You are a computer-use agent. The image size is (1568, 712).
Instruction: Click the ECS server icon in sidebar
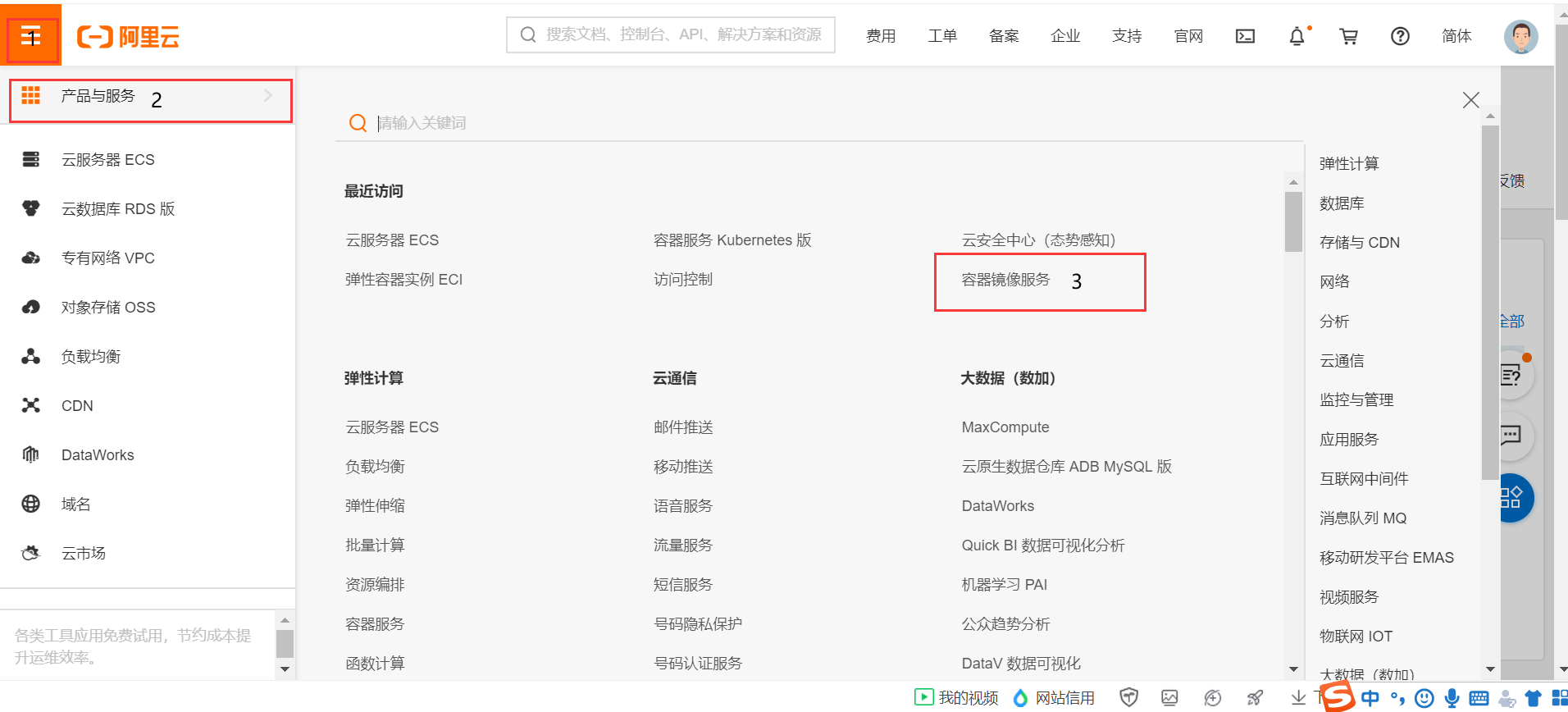[31, 159]
